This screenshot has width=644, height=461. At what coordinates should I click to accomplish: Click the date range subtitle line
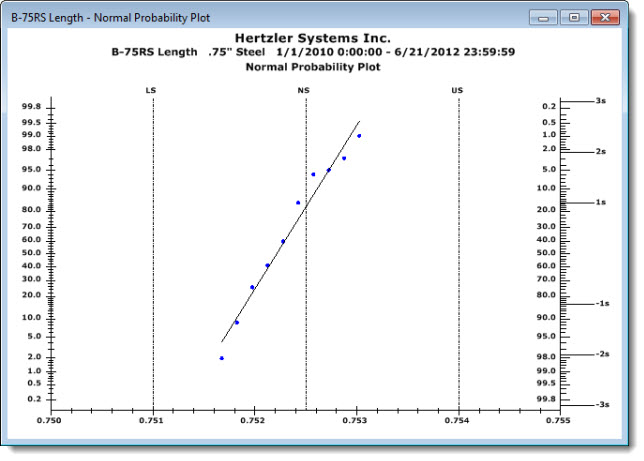[x=314, y=52]
